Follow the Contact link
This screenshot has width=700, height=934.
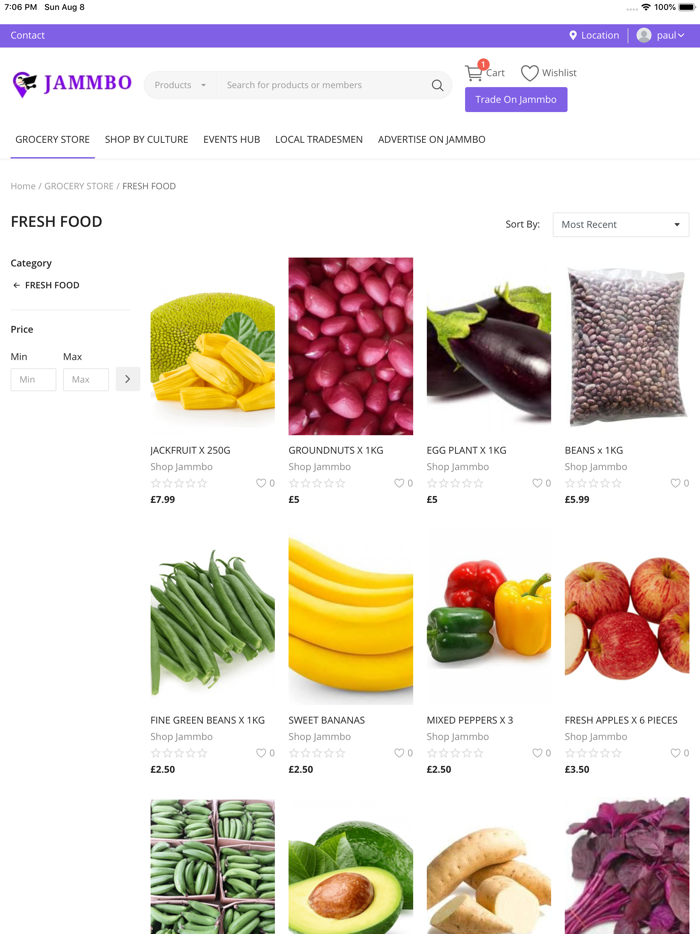click(28, 35)
